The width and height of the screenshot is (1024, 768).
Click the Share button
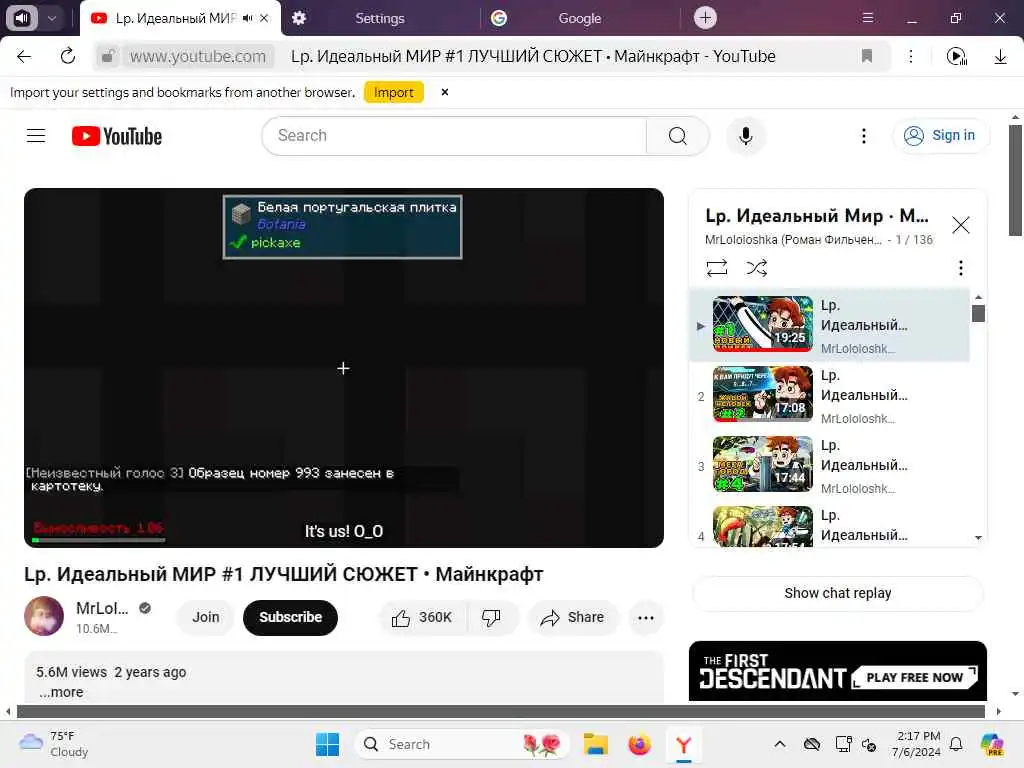coord(573,618)
